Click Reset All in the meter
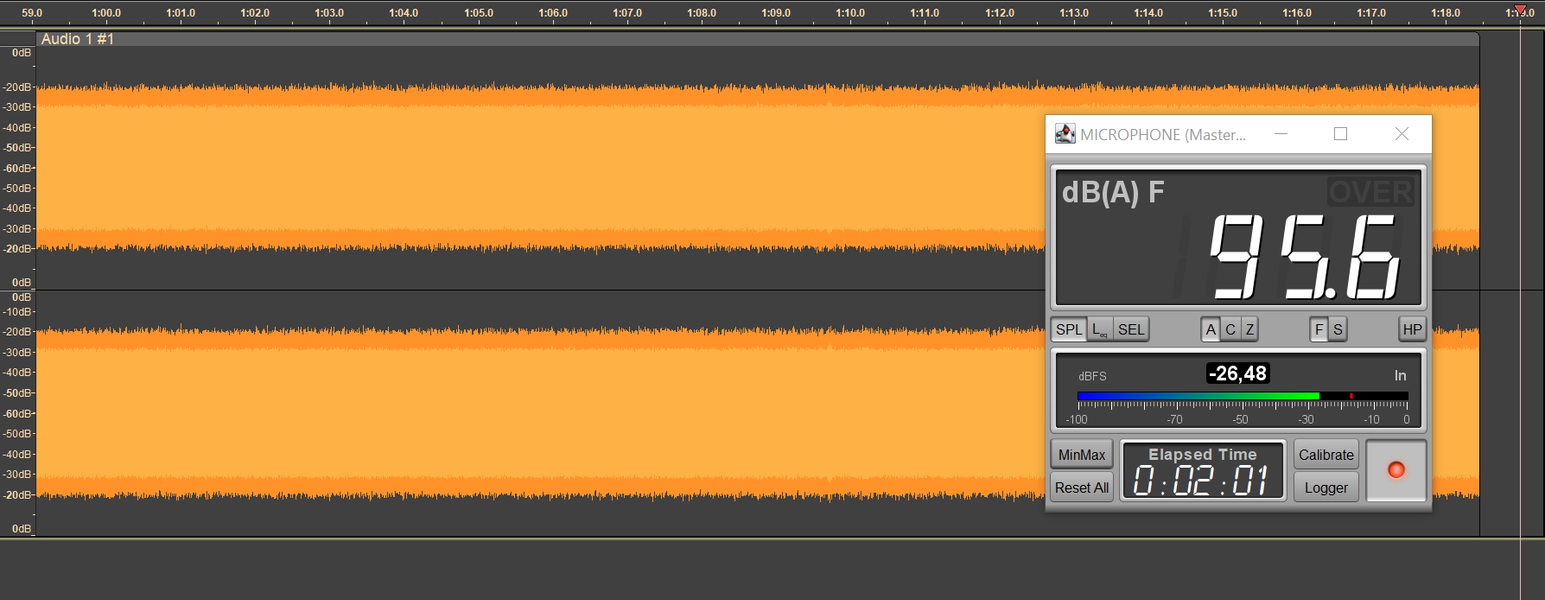This screenshot has width=1545, height=600. coord(1082,488)
